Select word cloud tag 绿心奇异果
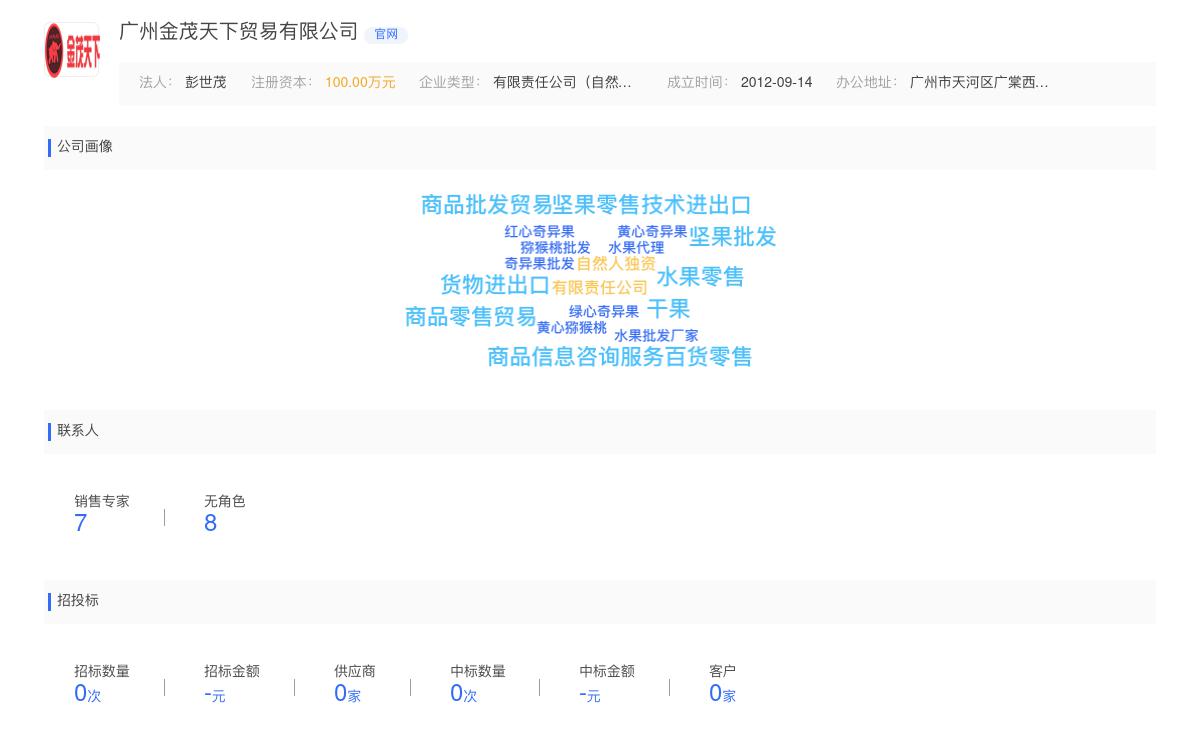The width and height of the screenshot is (1200, 752). [604, 312]
